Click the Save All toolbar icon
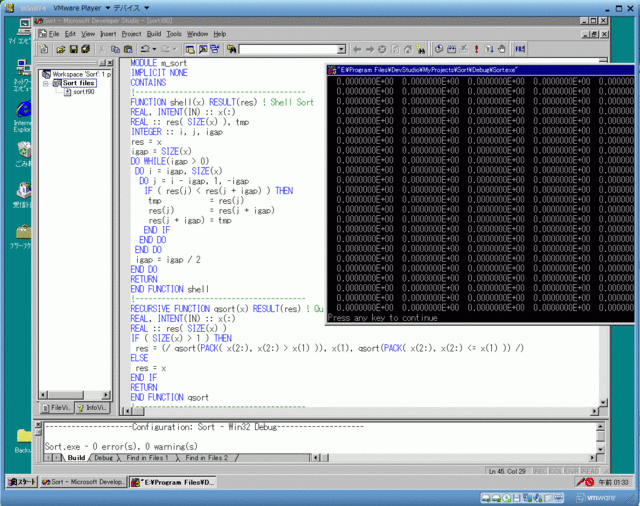The image size is (640, 506). tap(86, 49)
